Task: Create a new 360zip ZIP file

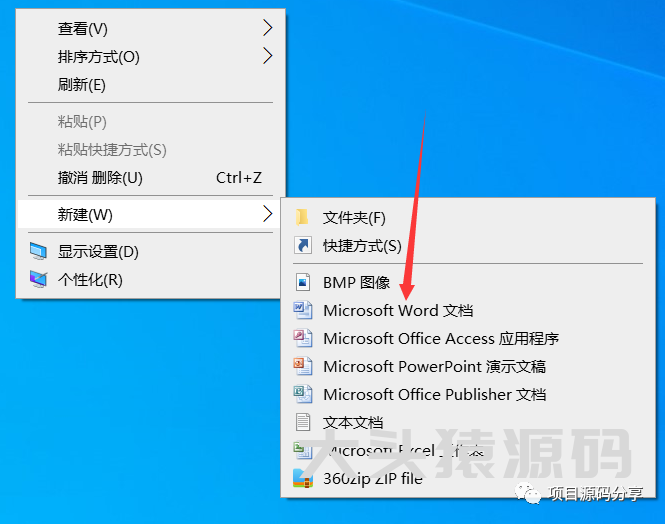Action: [468, 478]
